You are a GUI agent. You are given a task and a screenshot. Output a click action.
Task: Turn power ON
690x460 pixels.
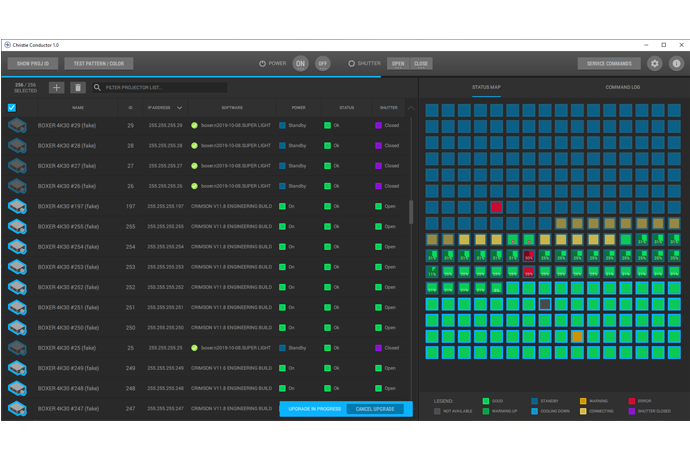pos(300,63)
